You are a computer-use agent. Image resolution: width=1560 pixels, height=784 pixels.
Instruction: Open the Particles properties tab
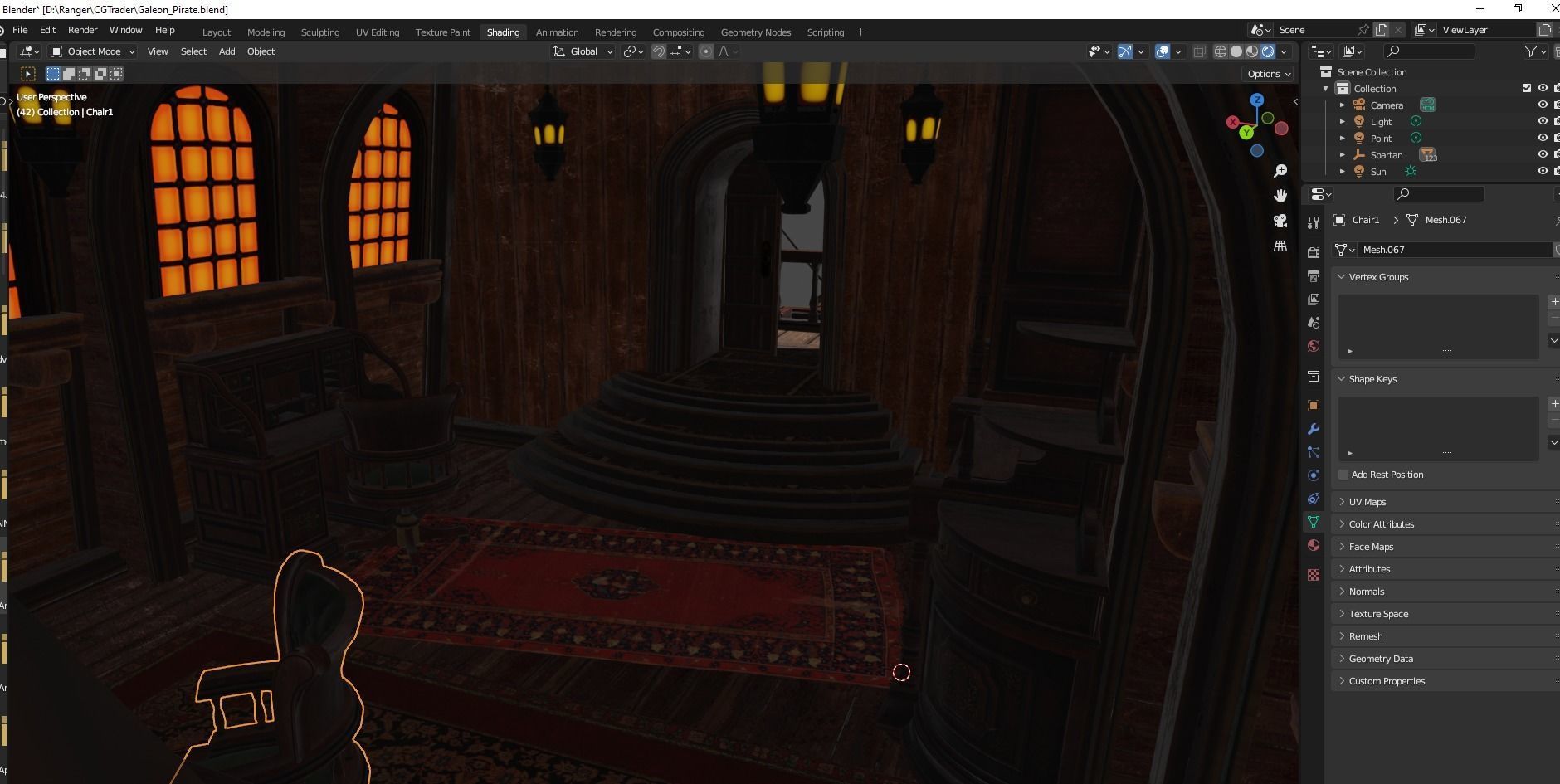click(x=1314, y=452)
